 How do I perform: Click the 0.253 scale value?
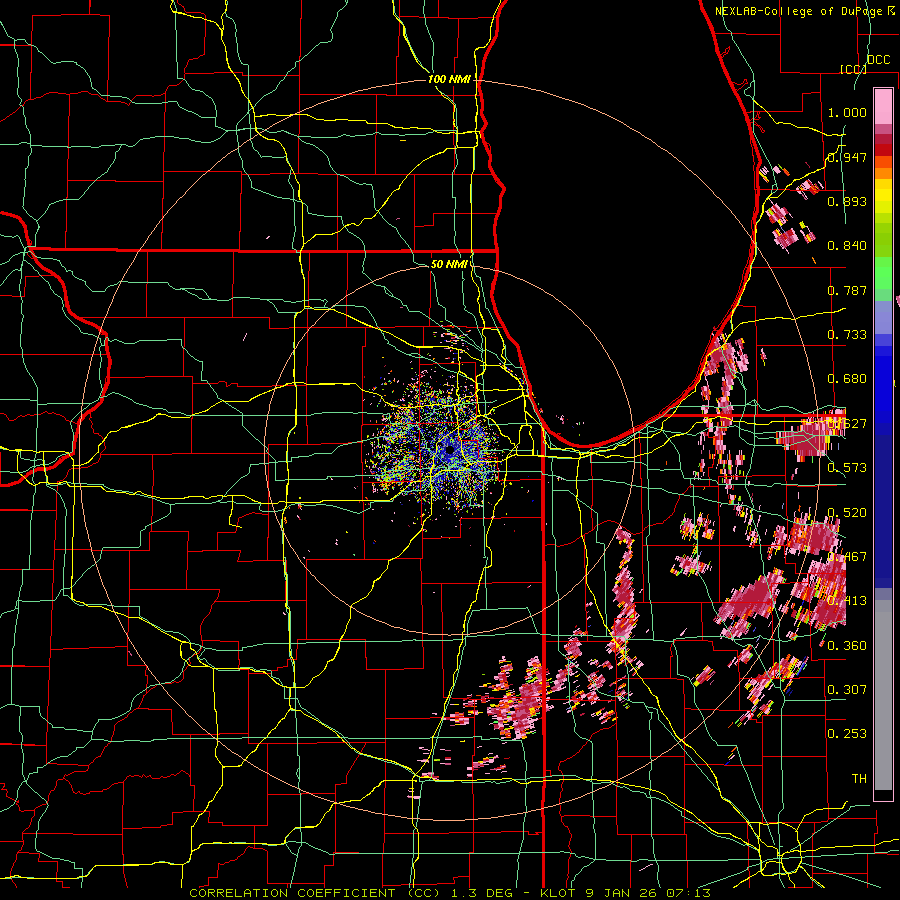847,734
